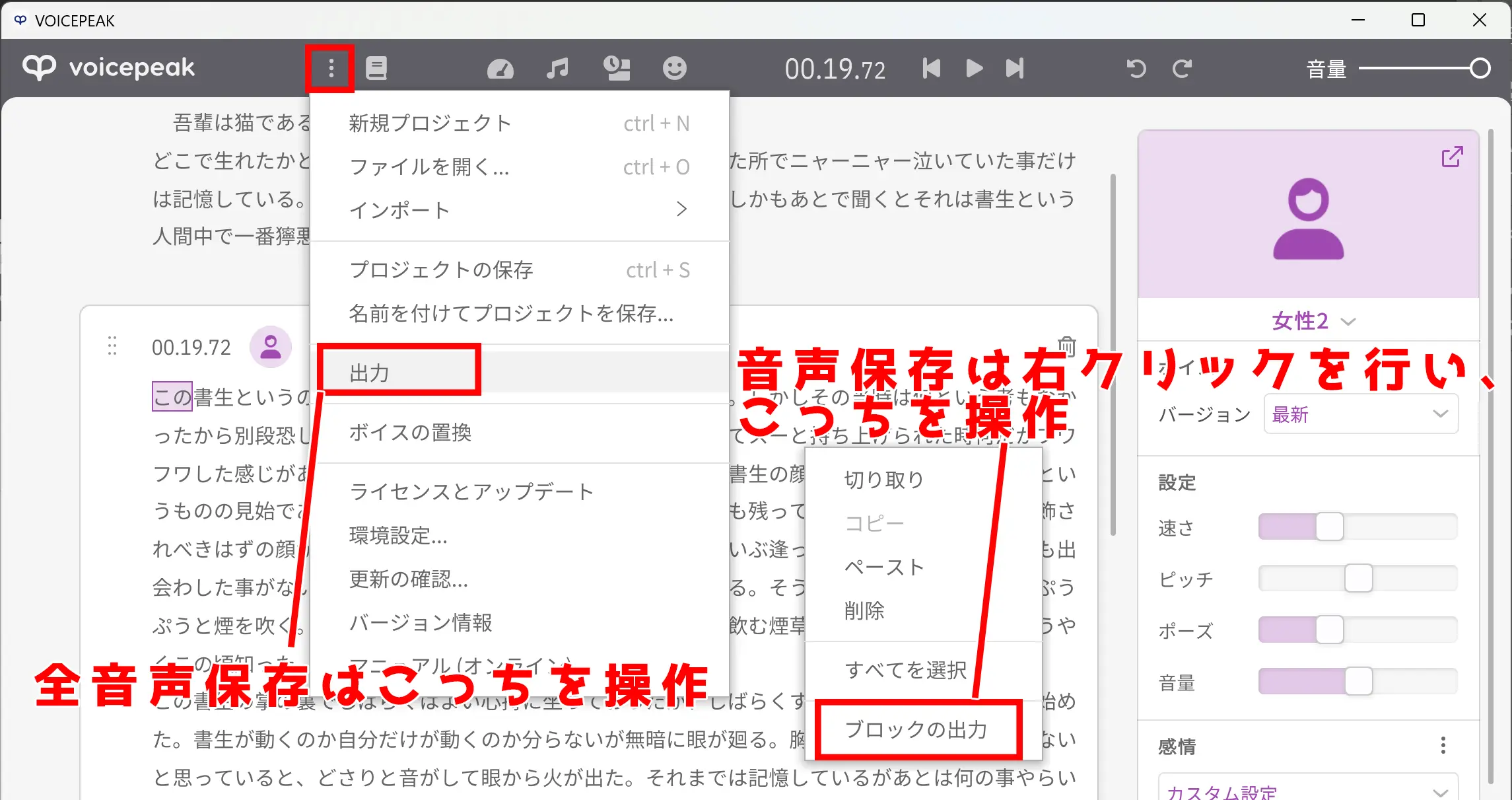1512x800 pixels.
Task: Open 環境設定... menu item
Action: pyautogui.click(x=520, y=535)
